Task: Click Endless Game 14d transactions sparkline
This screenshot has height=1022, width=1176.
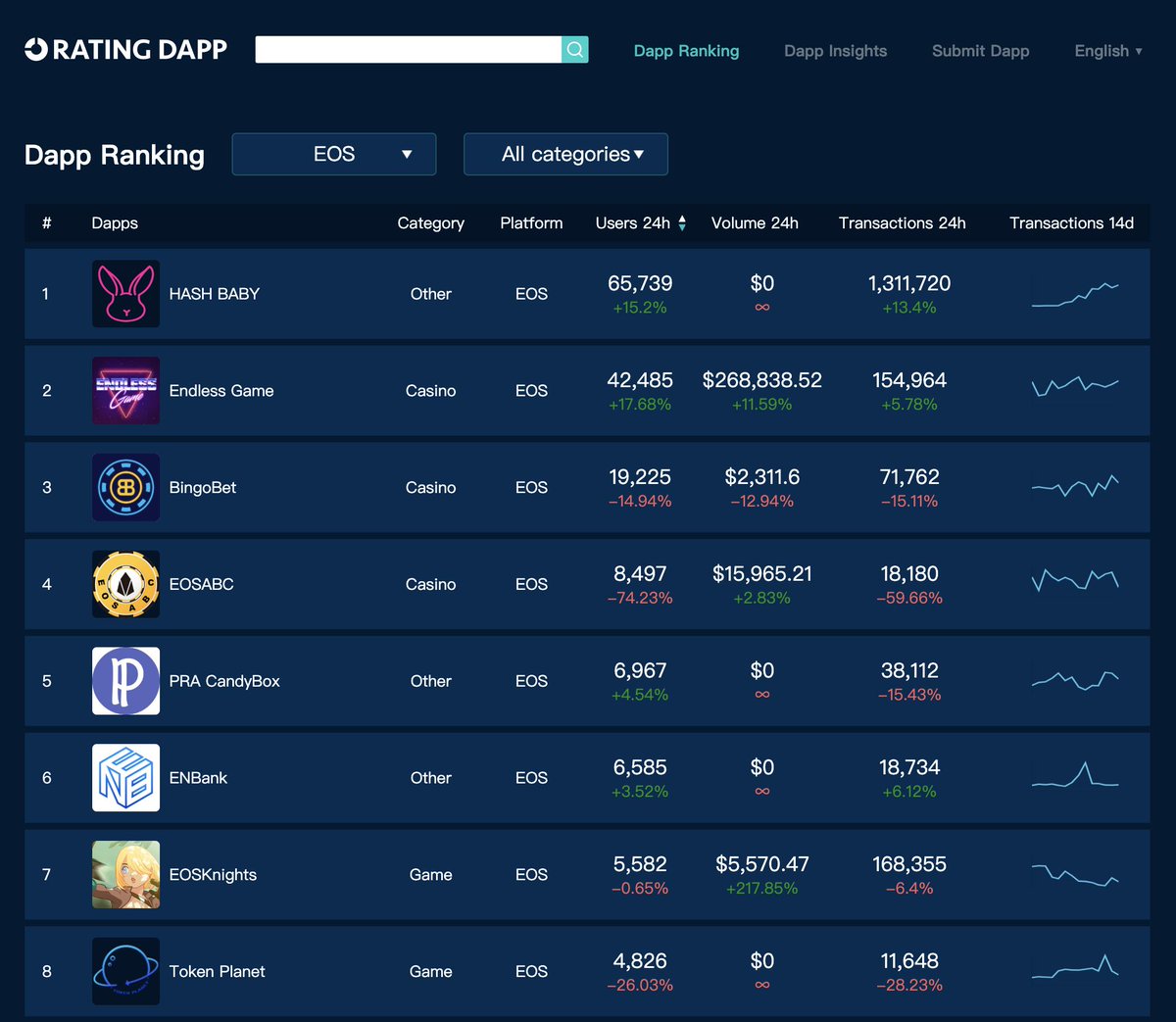Action: [1075, 385]
